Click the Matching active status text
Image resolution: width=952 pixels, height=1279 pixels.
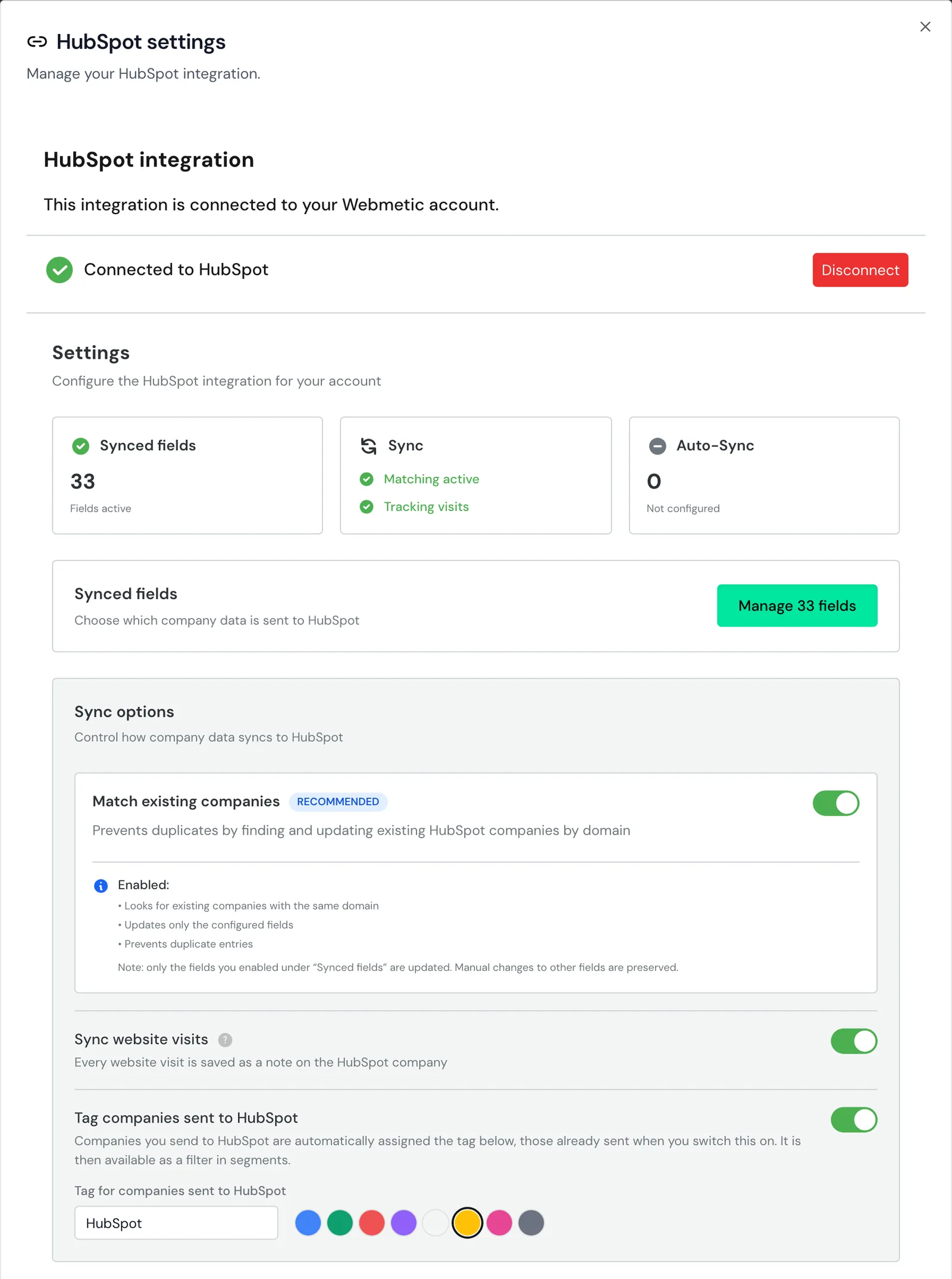point(431,479)
